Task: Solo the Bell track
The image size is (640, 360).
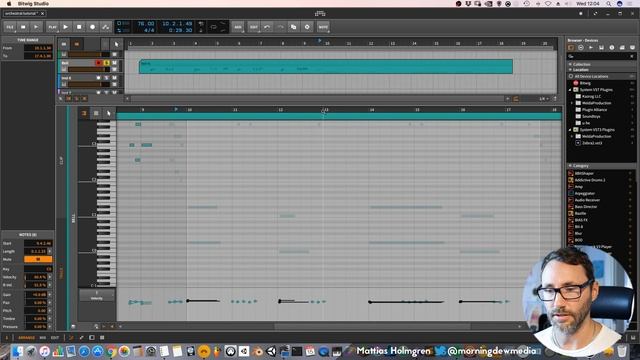Action: tap(107, 63)
